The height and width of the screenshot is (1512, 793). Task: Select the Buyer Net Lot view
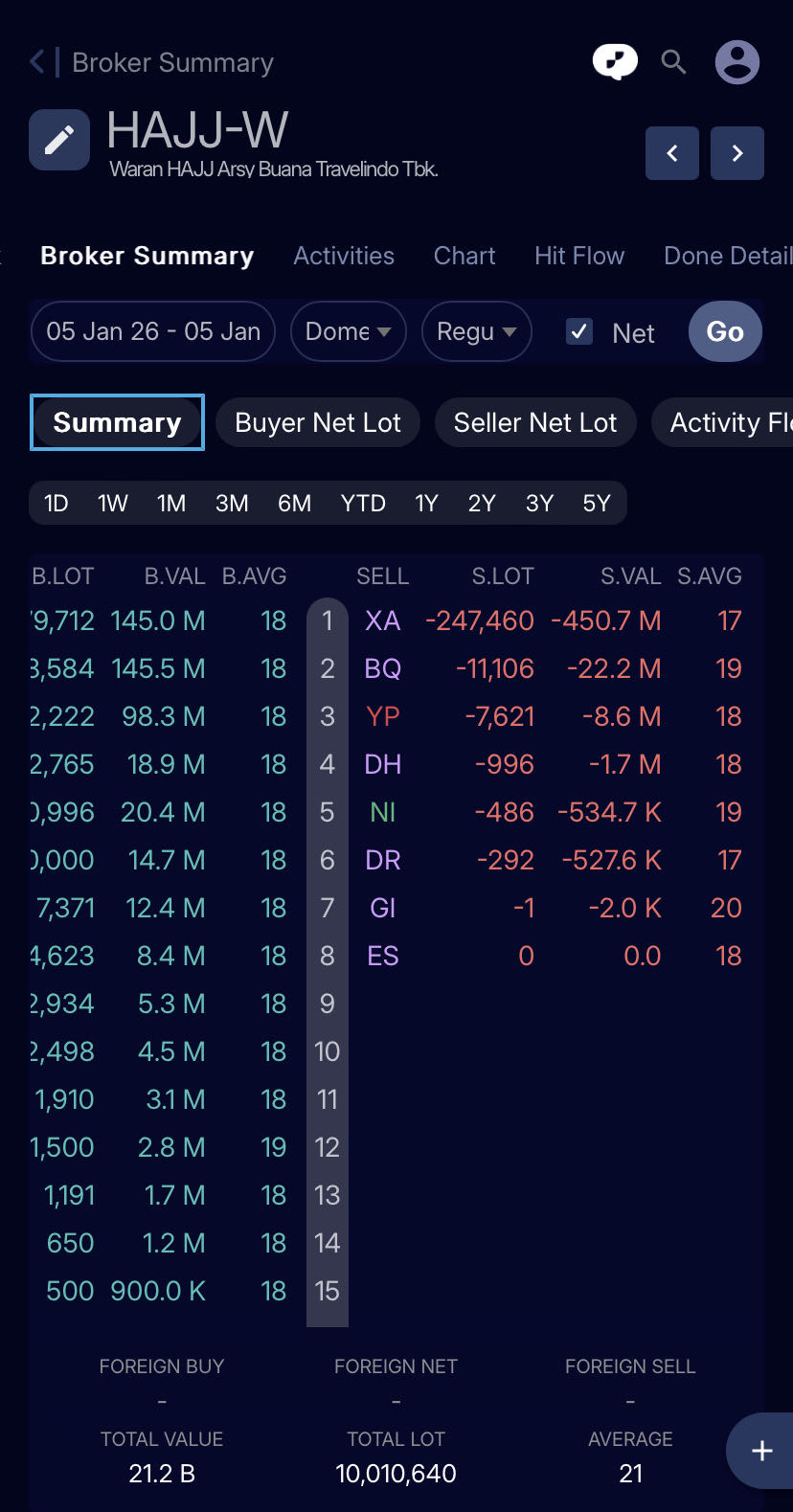(318, 423)
